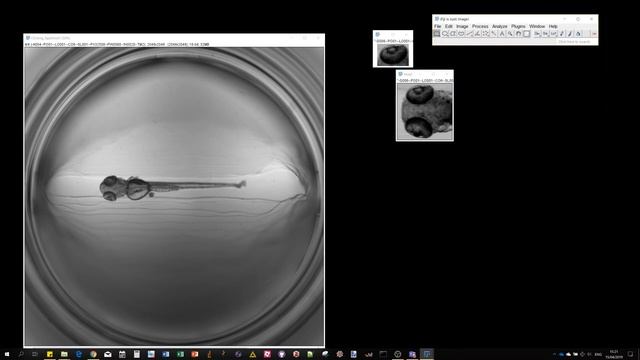Open the Analyze menu in Fiji
Viewport: 640px width, 360px height.
tap(500, 26)
